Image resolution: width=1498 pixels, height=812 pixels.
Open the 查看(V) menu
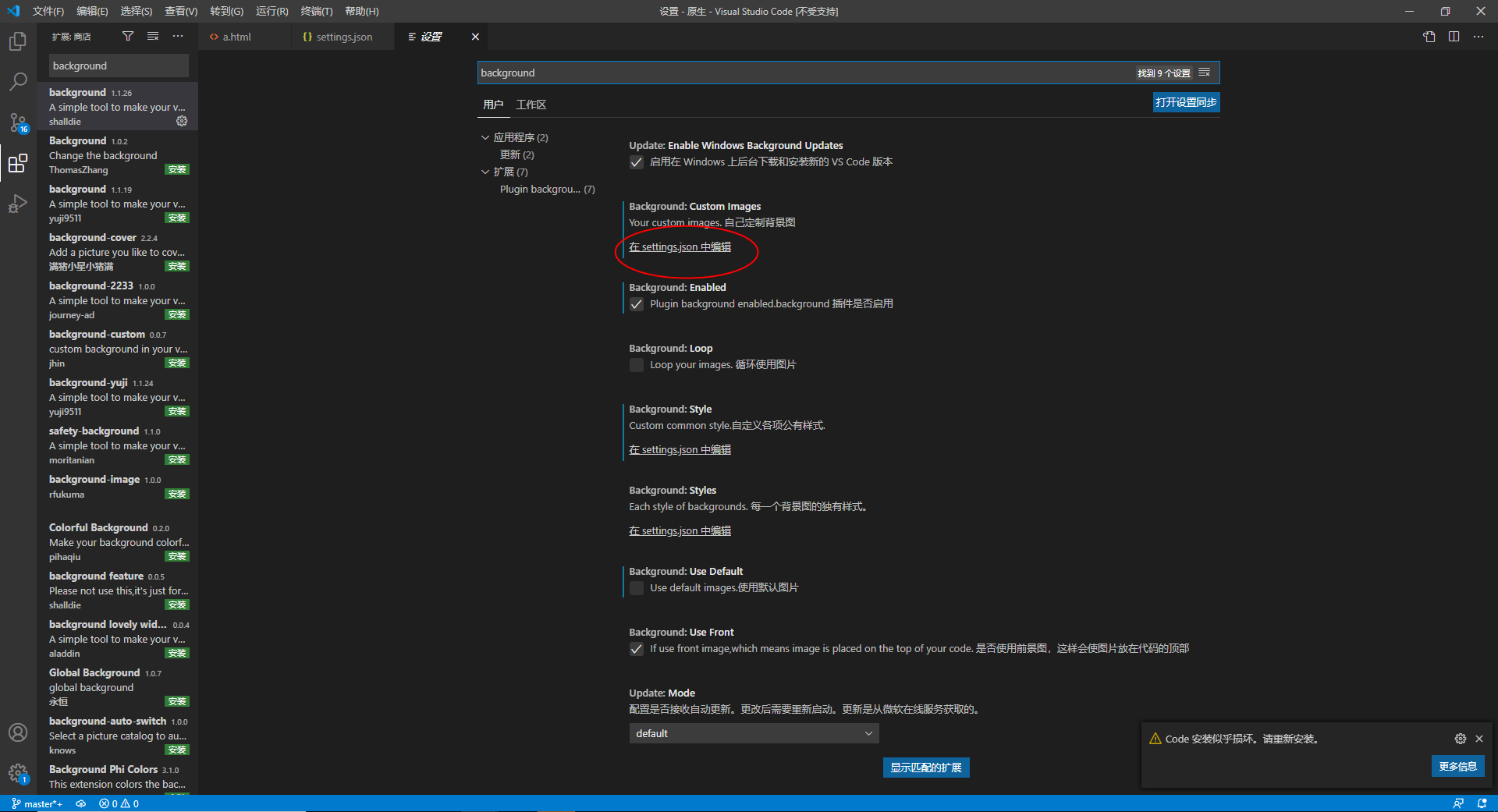click(x=181, y=11)
